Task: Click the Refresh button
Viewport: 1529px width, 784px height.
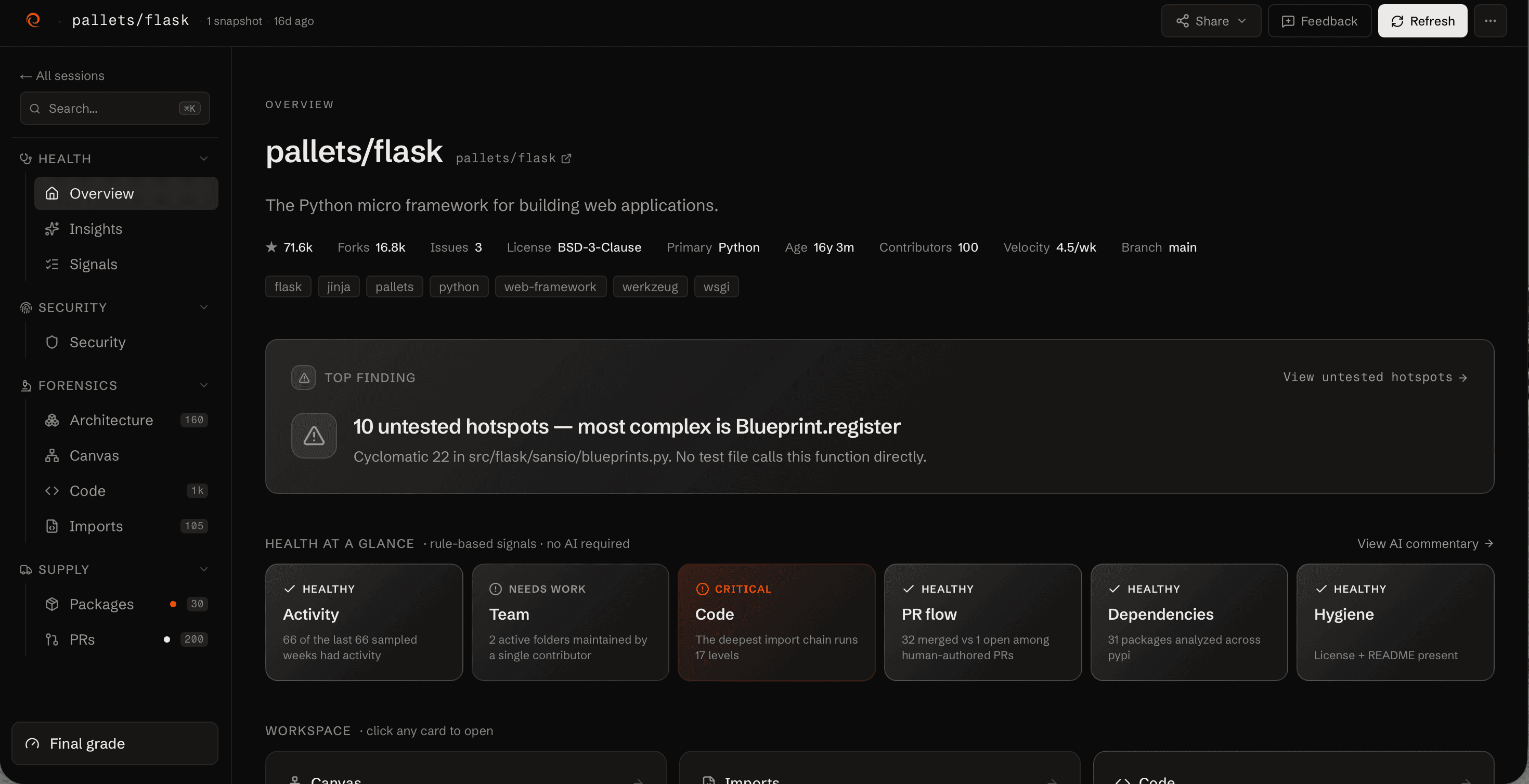Action: 1422,21
